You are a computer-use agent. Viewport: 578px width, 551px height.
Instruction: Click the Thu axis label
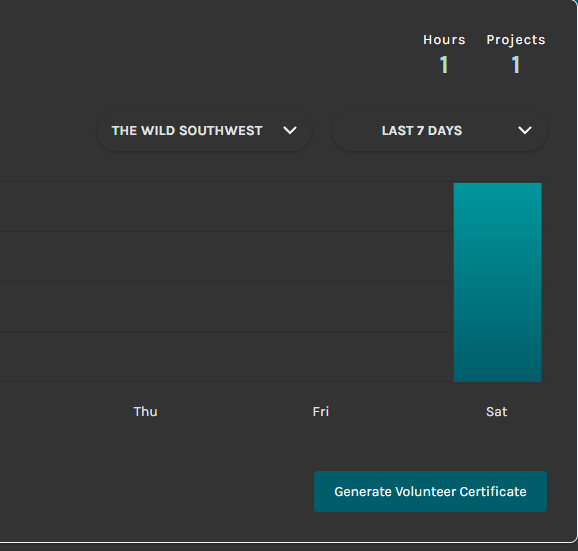click(145, 412)
